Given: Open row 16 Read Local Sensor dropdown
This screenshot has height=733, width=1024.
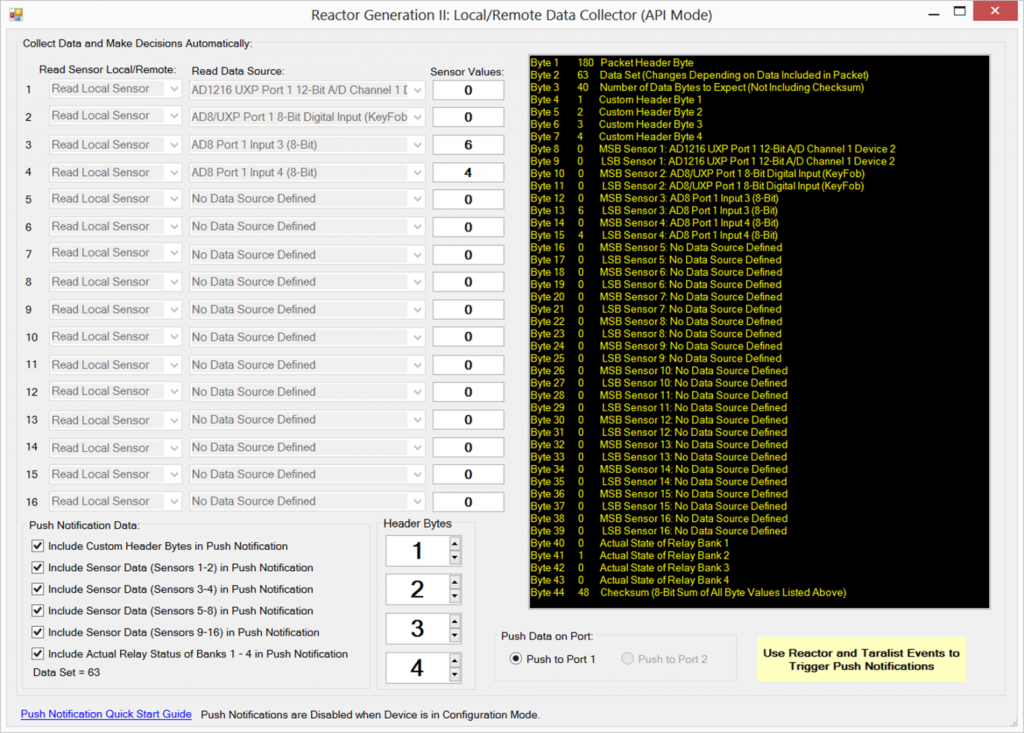Looking at the screenshot, I should (x=115, y=501).
